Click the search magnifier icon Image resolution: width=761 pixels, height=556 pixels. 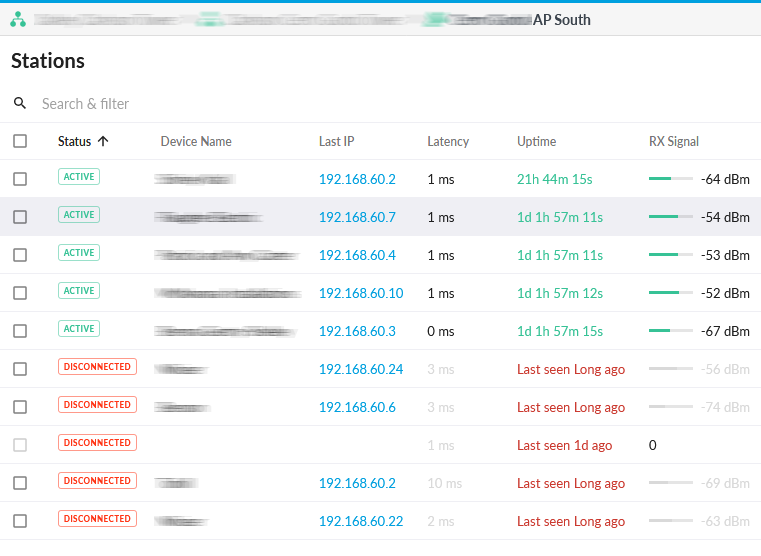coord(20,103)
